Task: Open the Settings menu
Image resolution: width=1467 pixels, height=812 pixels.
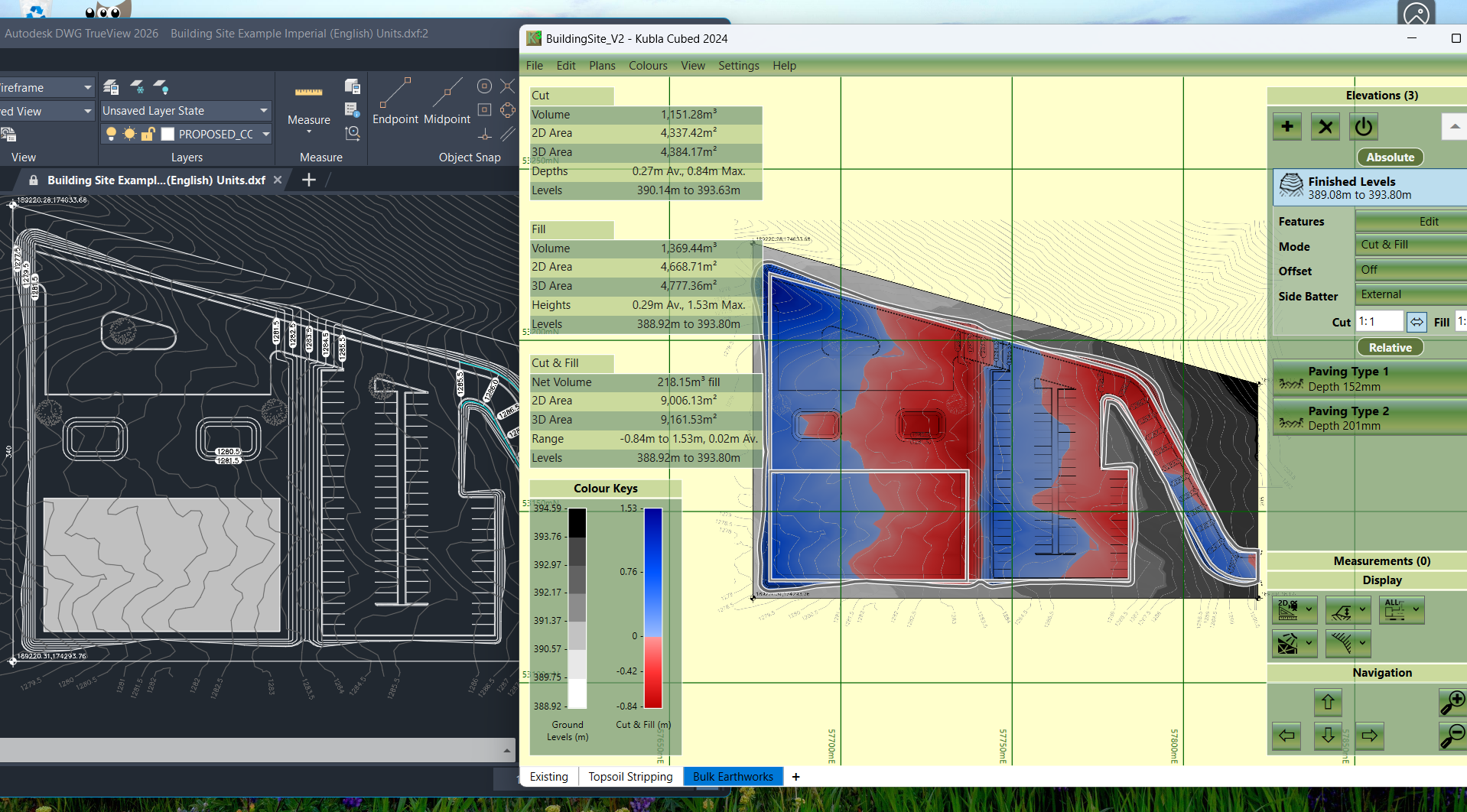Action: point(739,66)
